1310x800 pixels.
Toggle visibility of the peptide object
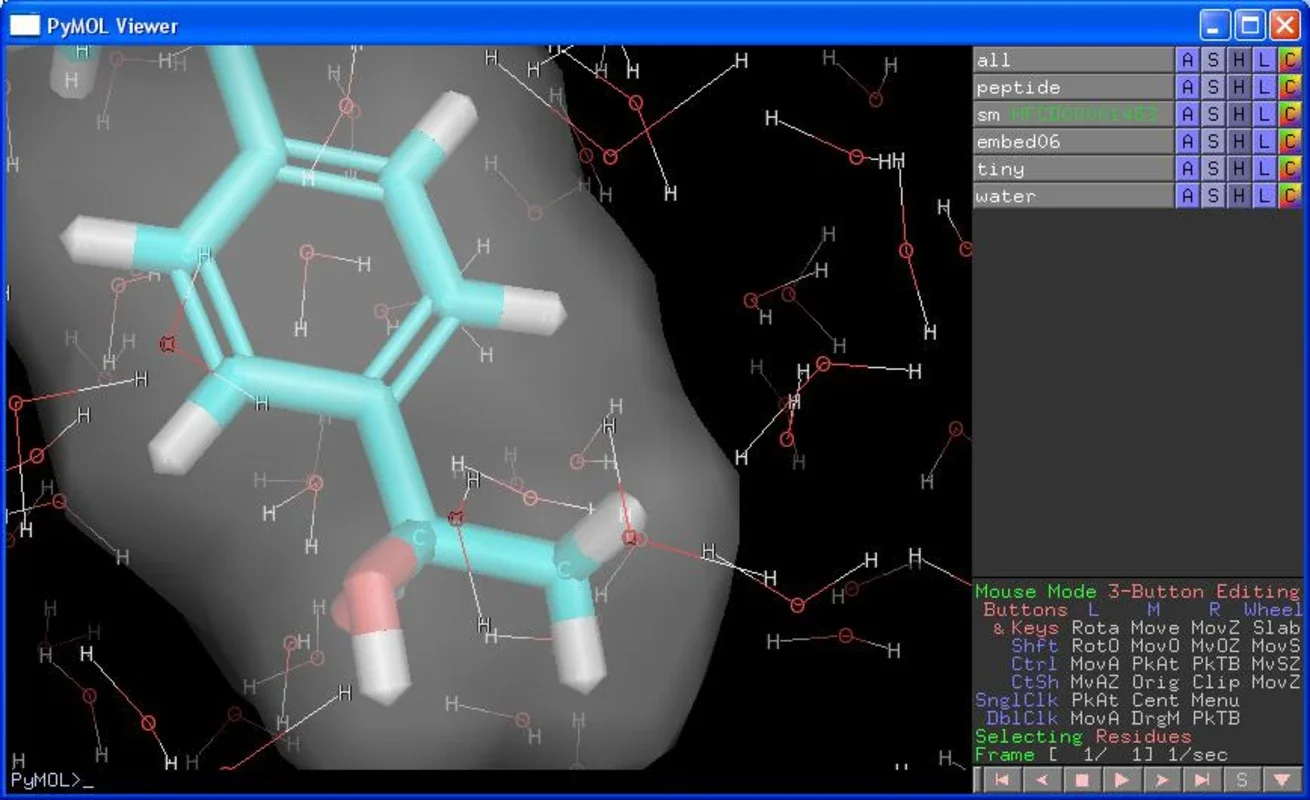click(x=1073, y=87)
